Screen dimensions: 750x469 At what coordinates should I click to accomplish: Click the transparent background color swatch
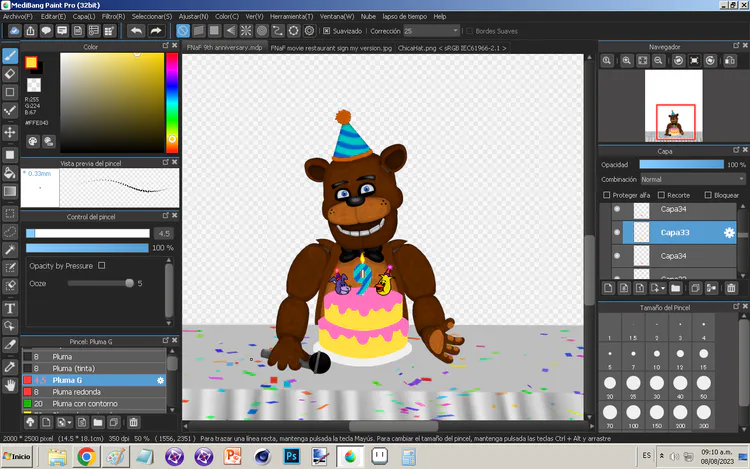pyautogui.click(x=34, y=85)
